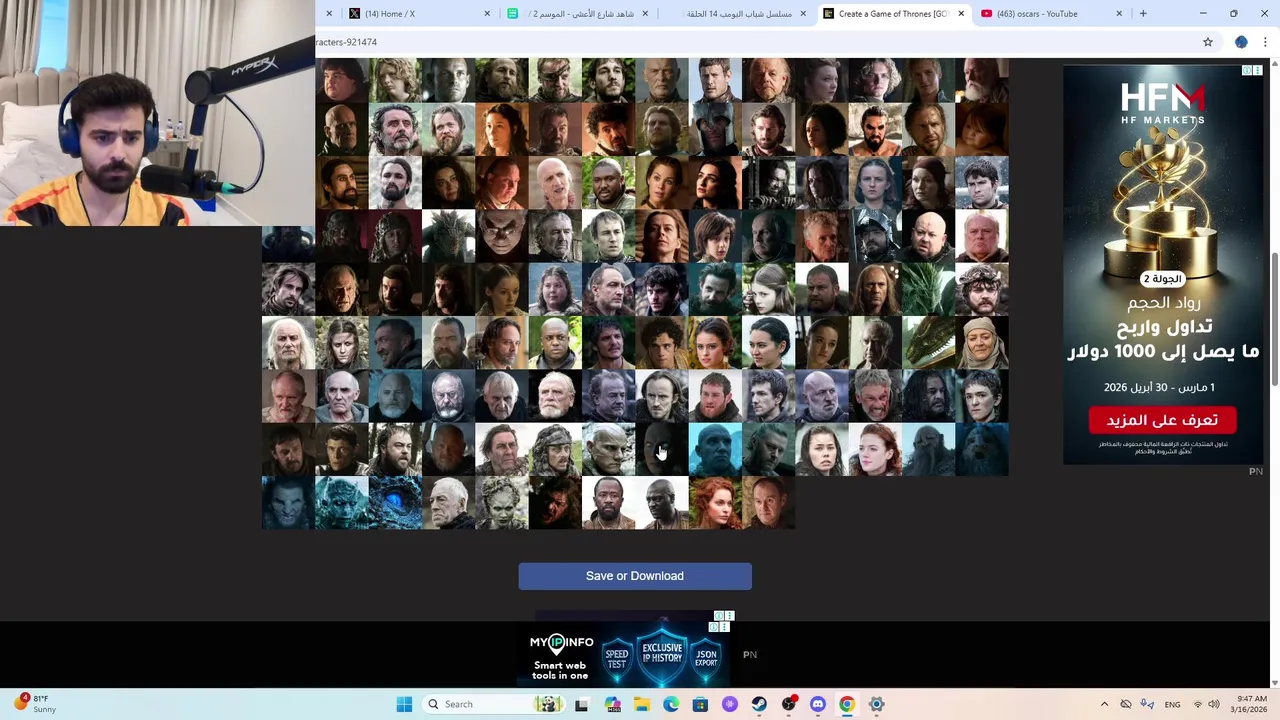Open Settings gear on taskbar
This screenshot has height=720, width=1280.
click(x=877, y=704)
